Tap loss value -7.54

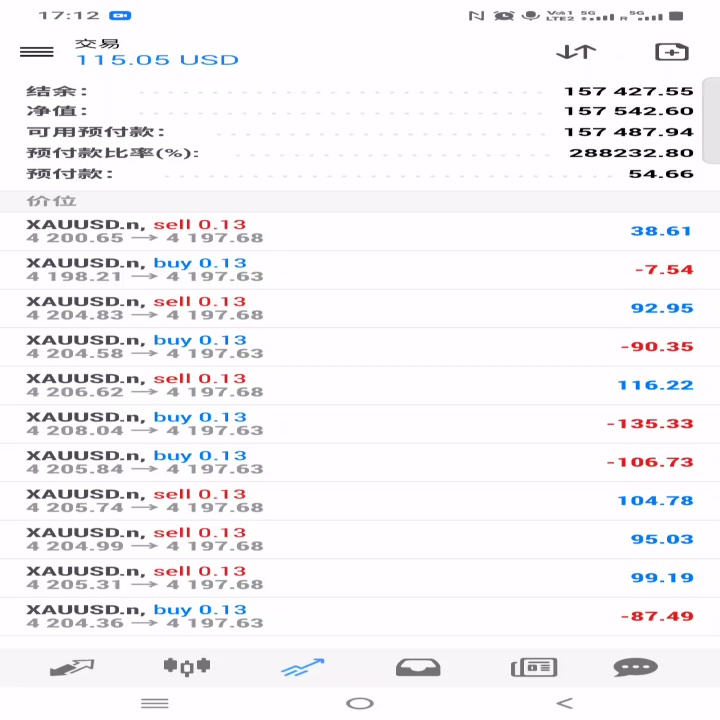point(664,270)
